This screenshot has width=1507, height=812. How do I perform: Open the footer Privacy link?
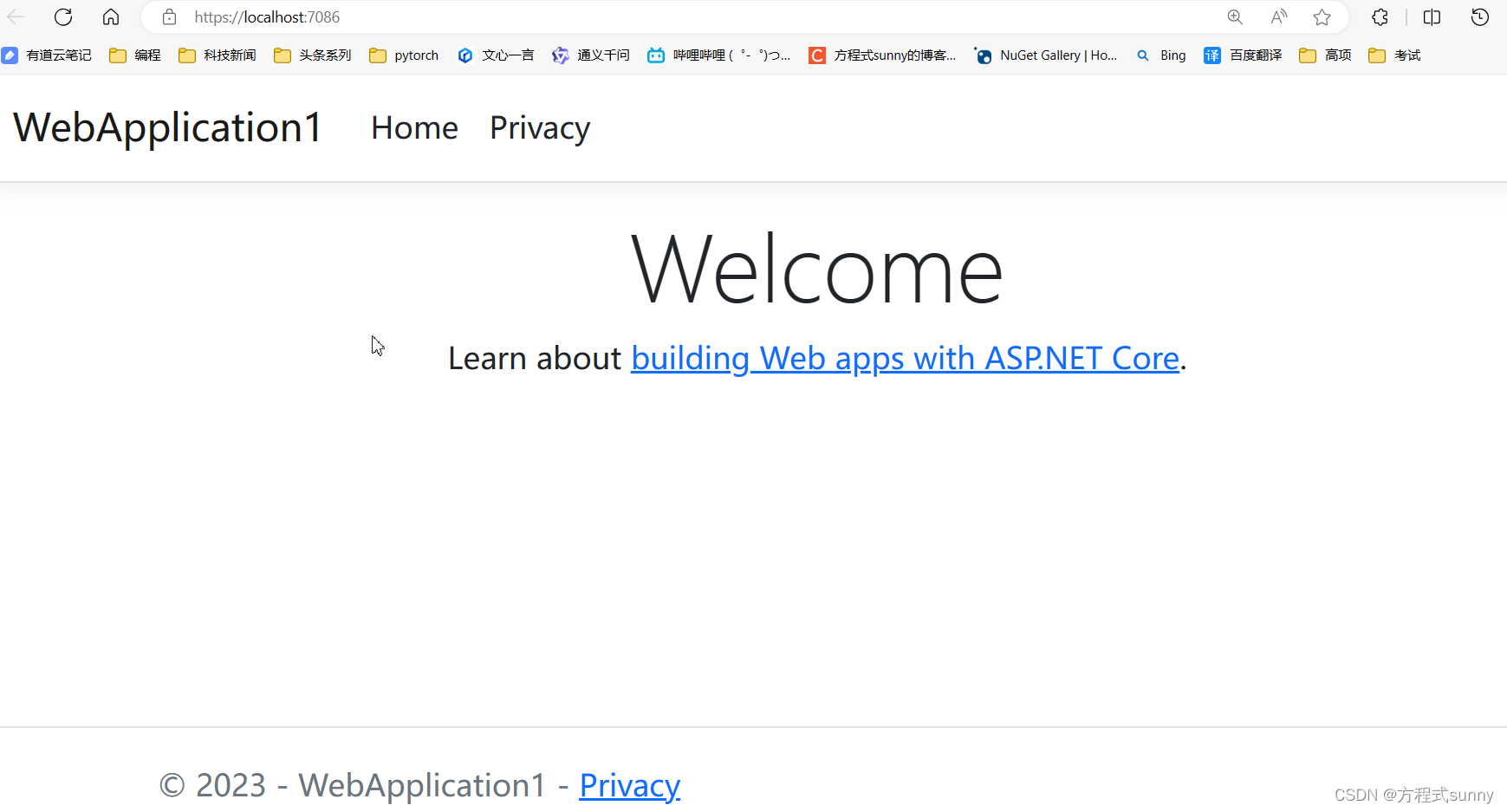coord(630,785)
